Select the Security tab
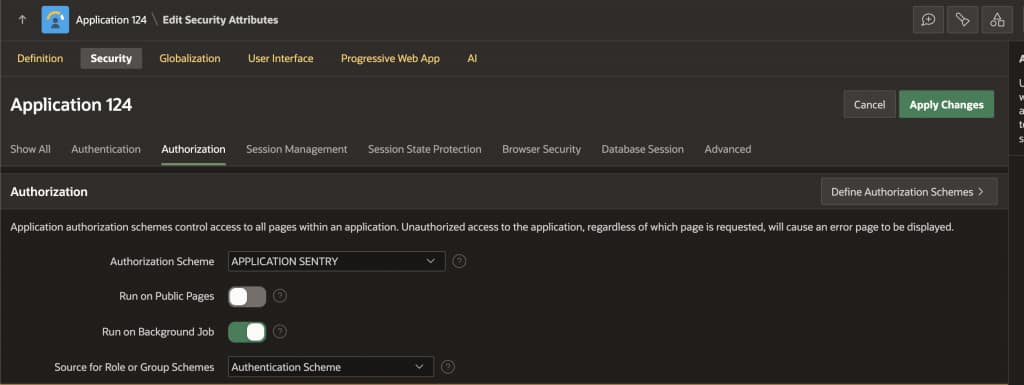Viewport: 1024px width, 385px height. click(111, 58)
